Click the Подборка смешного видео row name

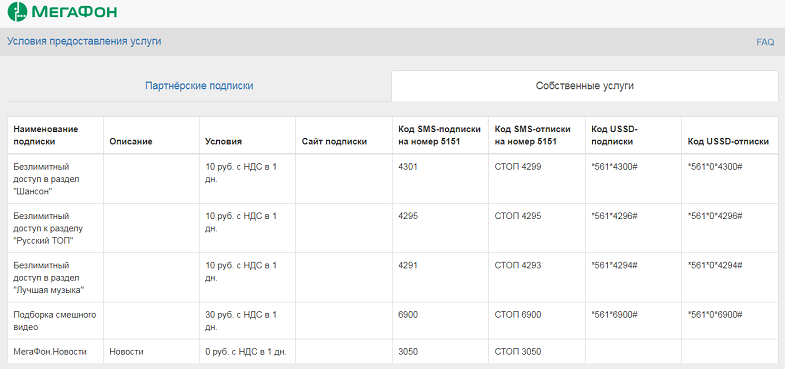click(x=56, y=321)
